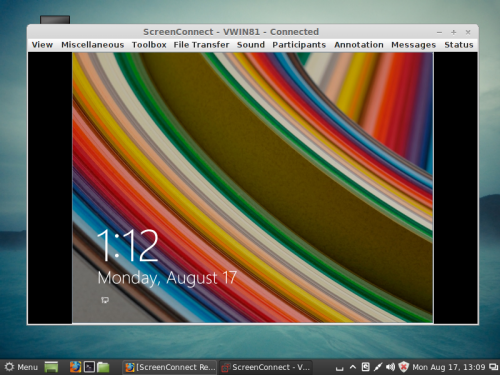Click the 1:12 clock on the remote lock screen

(127, 246)
